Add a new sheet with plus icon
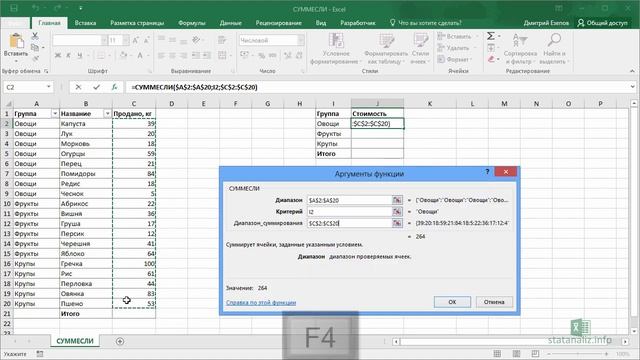This screenshot has height=360, width=640. pos(120,341)
